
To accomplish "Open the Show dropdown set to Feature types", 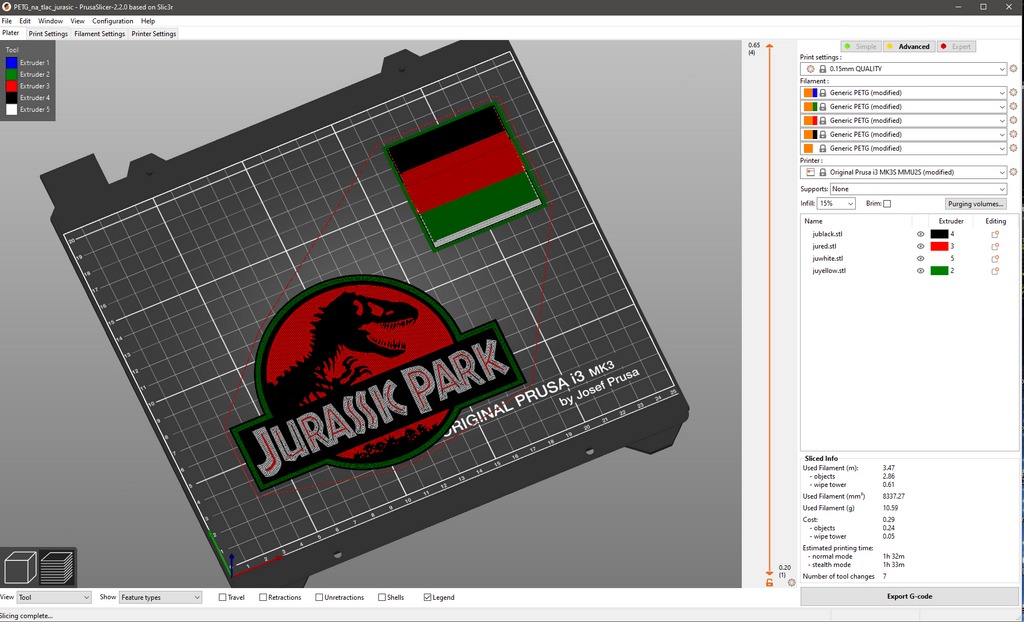I will (160, 597).
